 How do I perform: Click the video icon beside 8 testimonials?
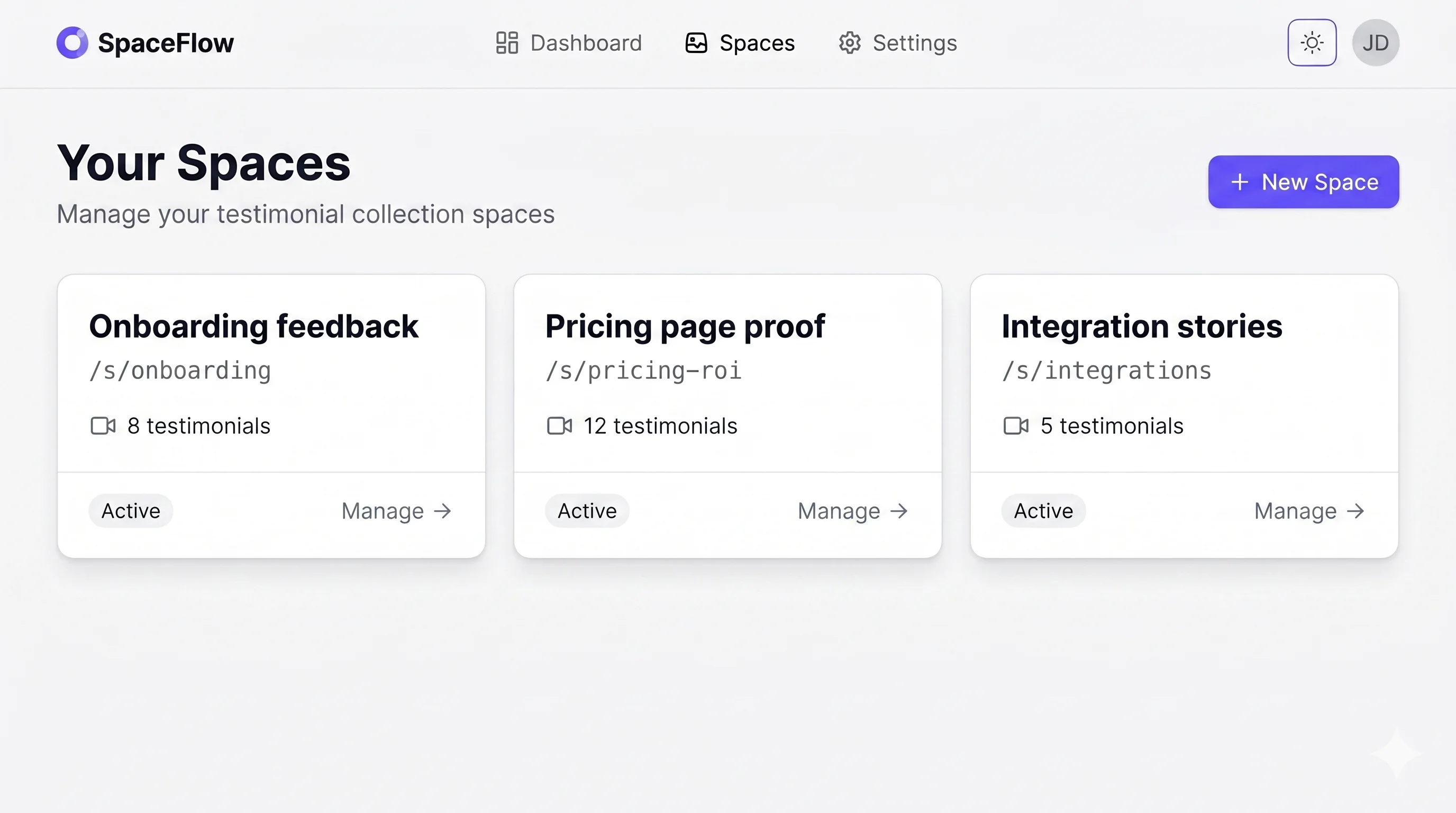click(x=103, y=426)
